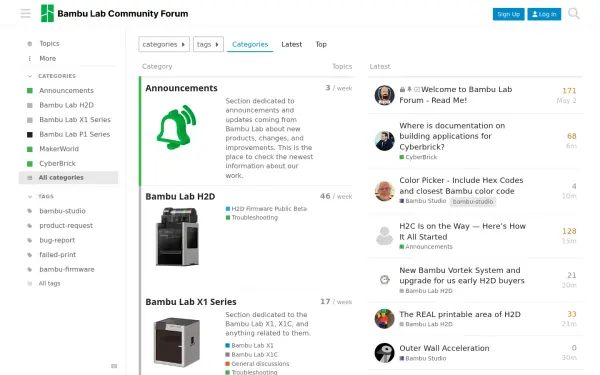Click the Announcements bell icon
Image resolution: width=600 pixels, height=375 pixels.
176,127
